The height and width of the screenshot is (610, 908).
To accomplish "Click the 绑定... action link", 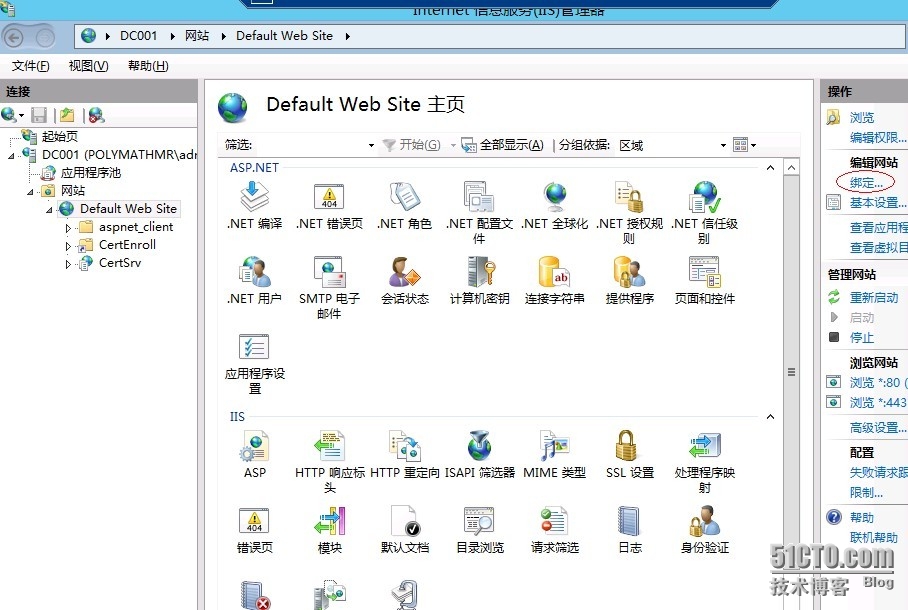I will tap(866, 182).
